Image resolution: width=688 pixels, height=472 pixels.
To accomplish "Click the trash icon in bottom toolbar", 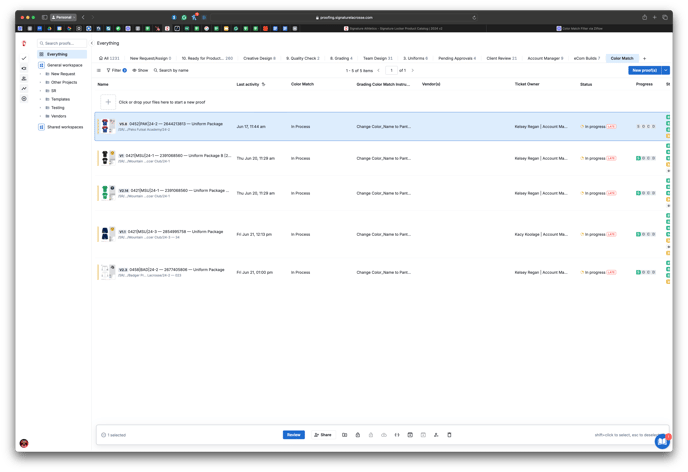I will point(449,435).
